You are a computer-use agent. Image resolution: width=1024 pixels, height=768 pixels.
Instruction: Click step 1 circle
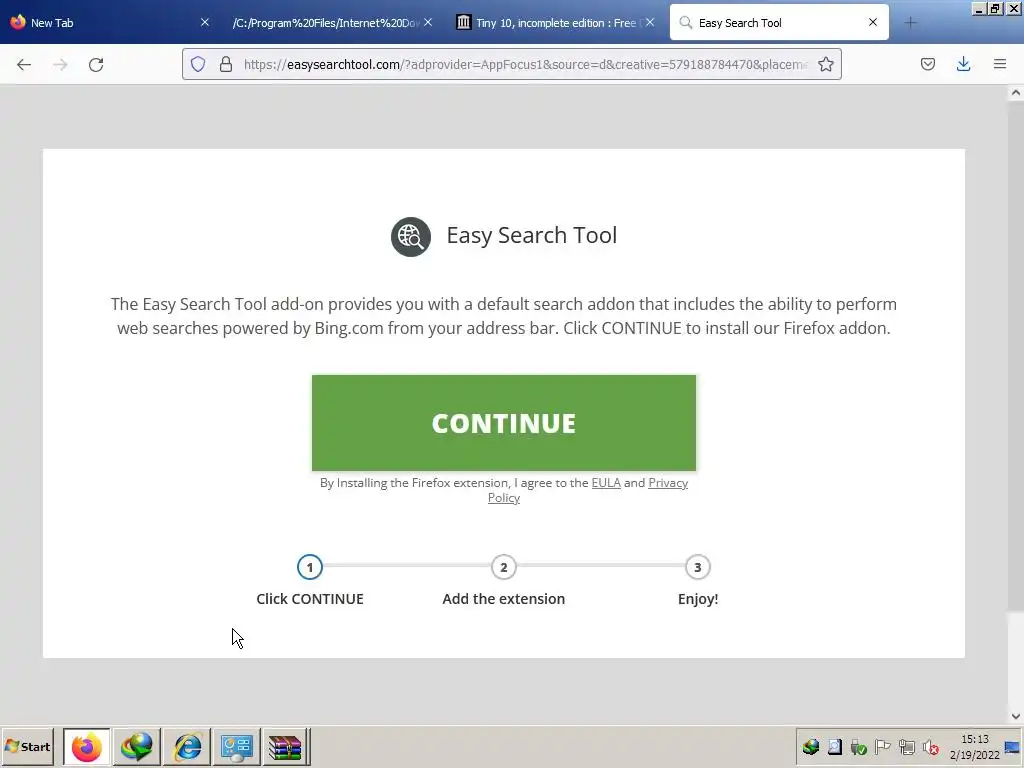(x=310, y=567)
